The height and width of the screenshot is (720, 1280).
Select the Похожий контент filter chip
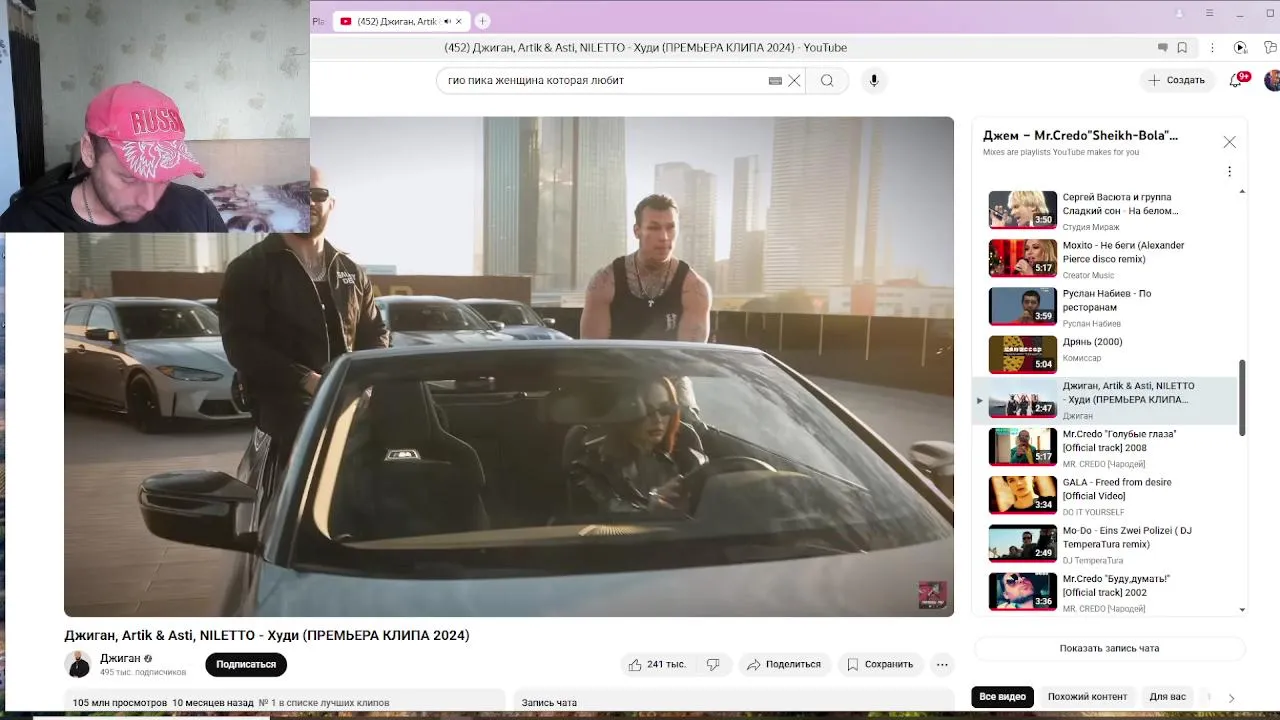(1087, 696)
